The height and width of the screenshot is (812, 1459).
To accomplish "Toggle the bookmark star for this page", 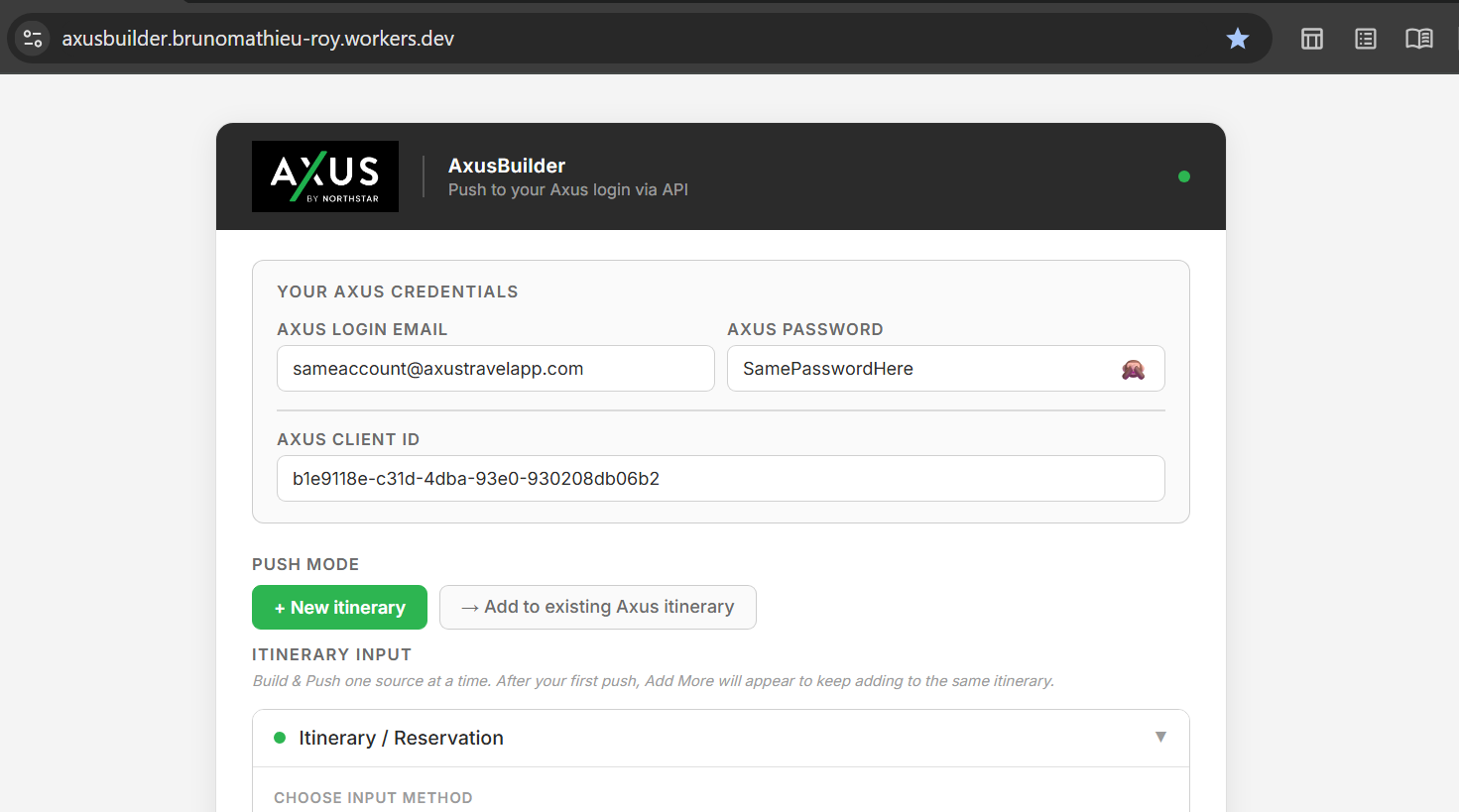I will 1238,39.
